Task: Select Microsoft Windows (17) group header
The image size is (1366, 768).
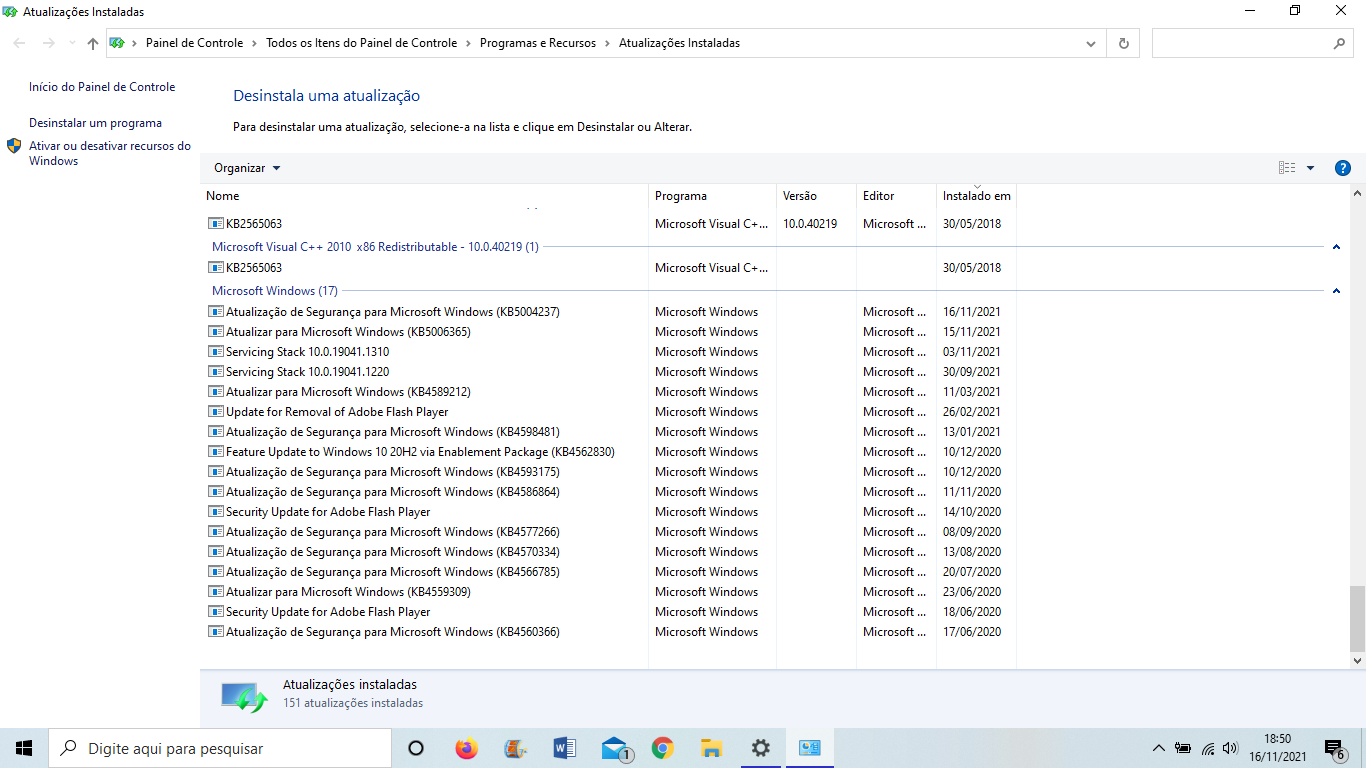Action: point(275,291)
